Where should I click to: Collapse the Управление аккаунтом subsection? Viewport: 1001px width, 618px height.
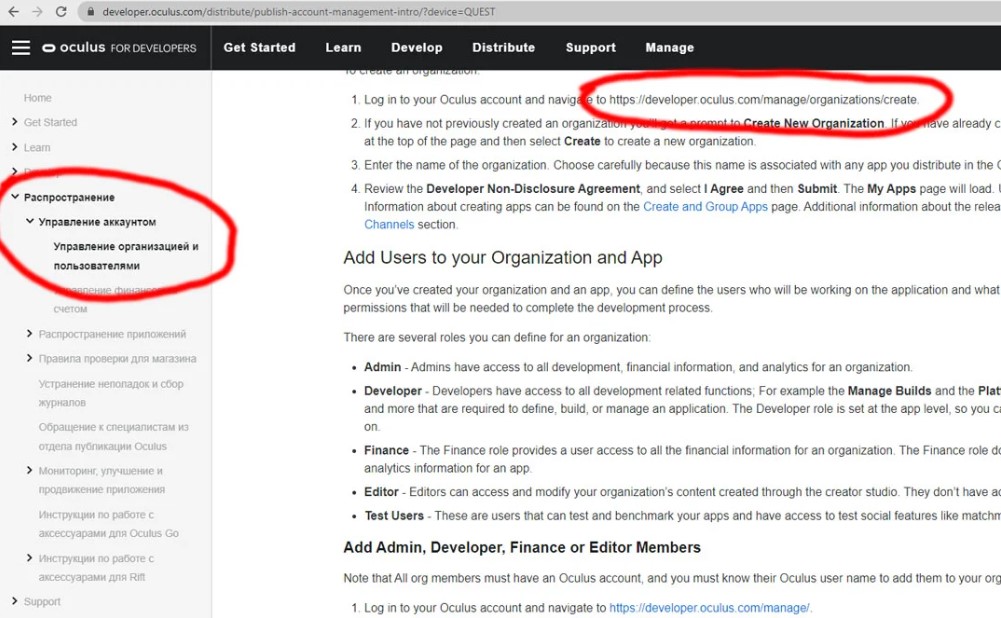[x=30, y=221]
